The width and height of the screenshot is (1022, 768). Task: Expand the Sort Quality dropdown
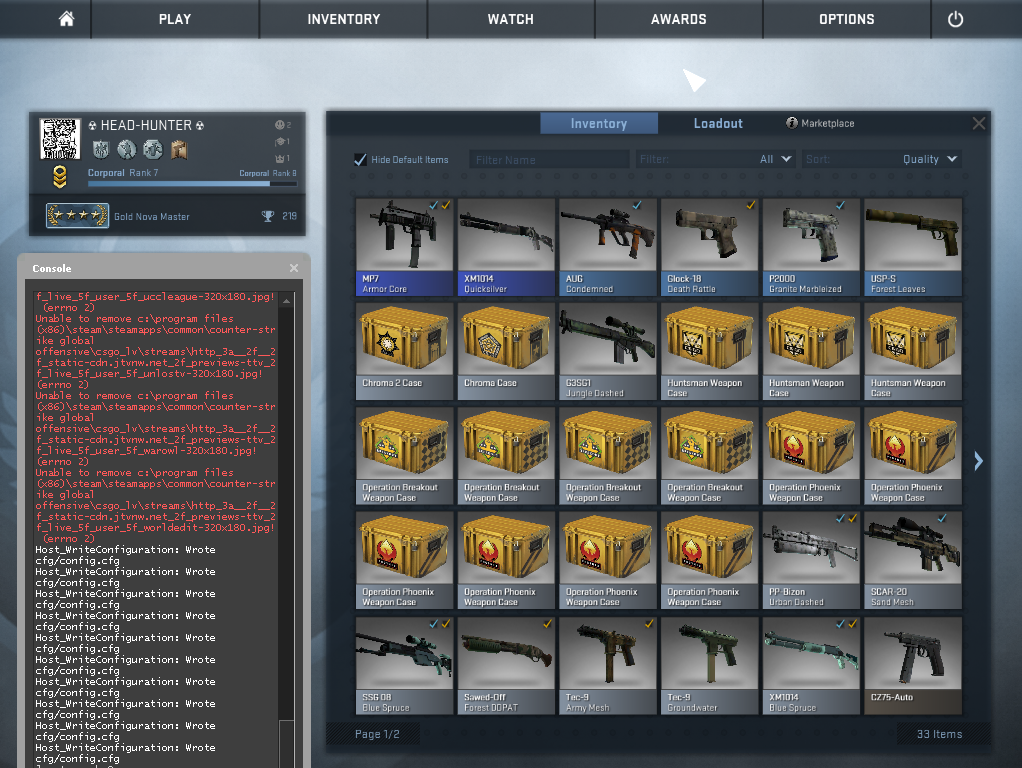click(881, 160)
